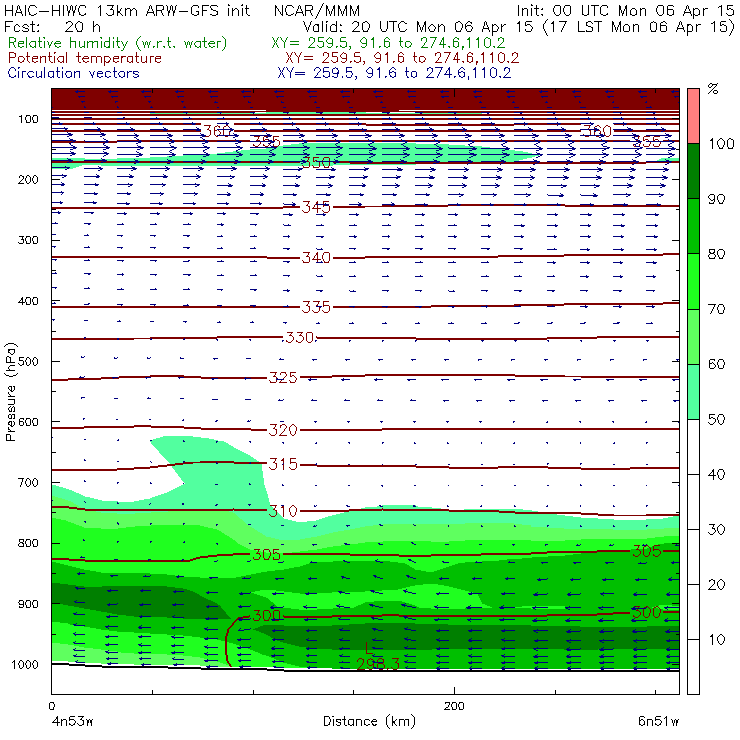This screenshot has width=740, height=740.
Task: Select the 'Init: 00 UTC Mon 06 Apr 15' text
Action: 625,11
